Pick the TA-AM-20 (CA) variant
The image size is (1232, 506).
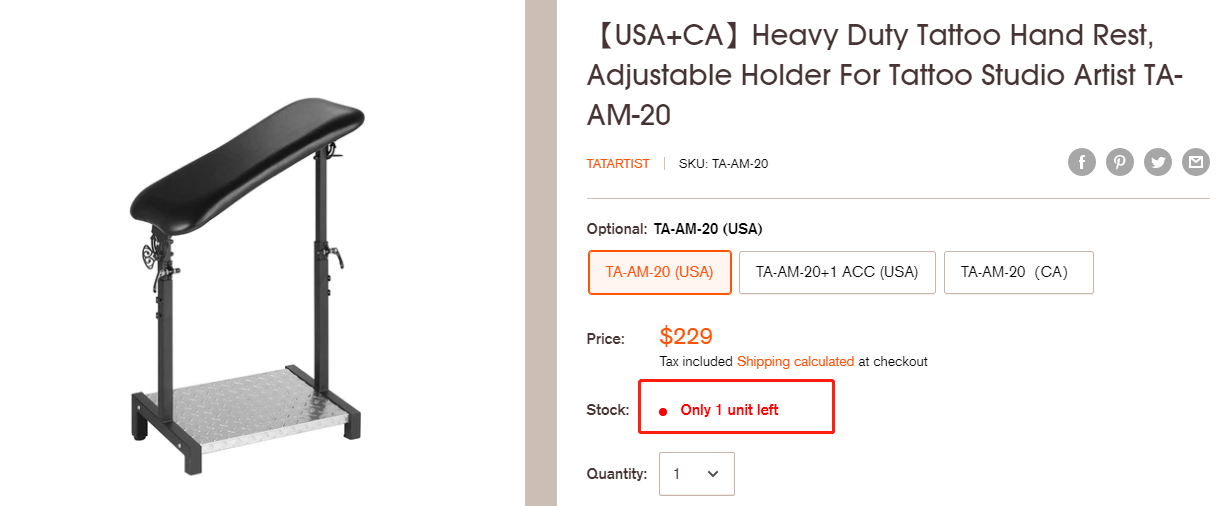coord(1018,272)
